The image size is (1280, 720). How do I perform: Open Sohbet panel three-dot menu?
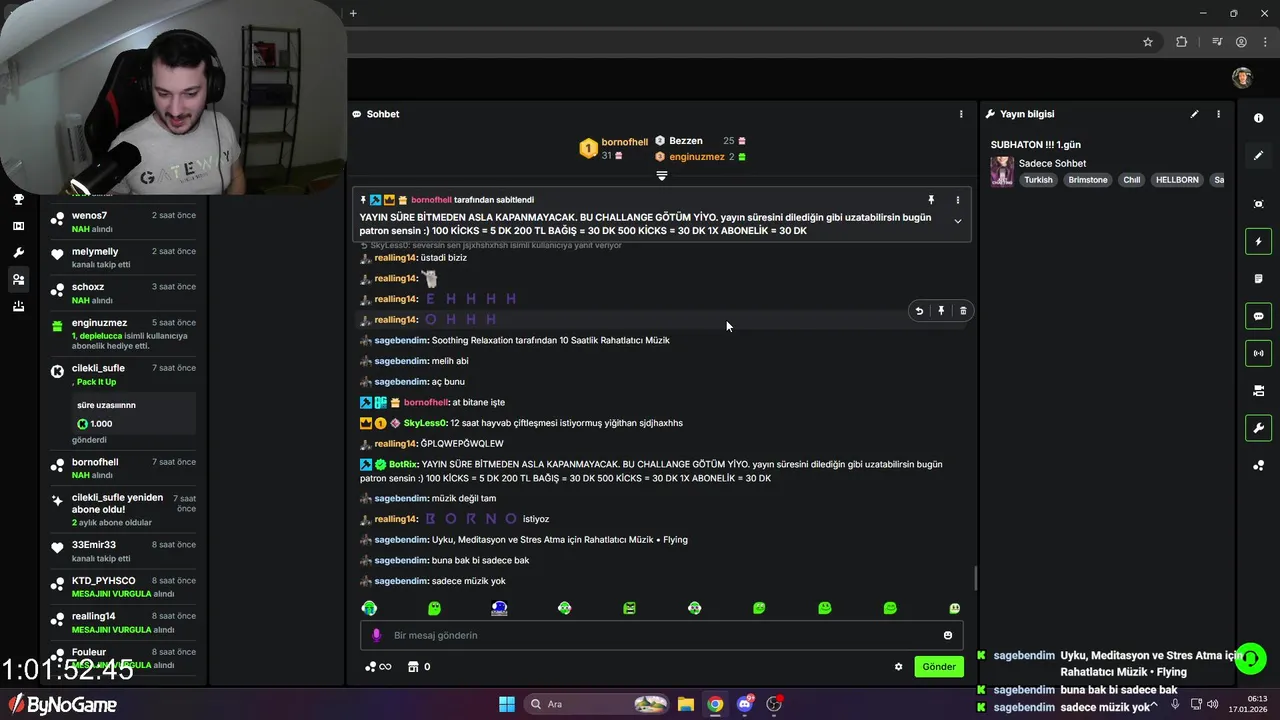point(961,114)
